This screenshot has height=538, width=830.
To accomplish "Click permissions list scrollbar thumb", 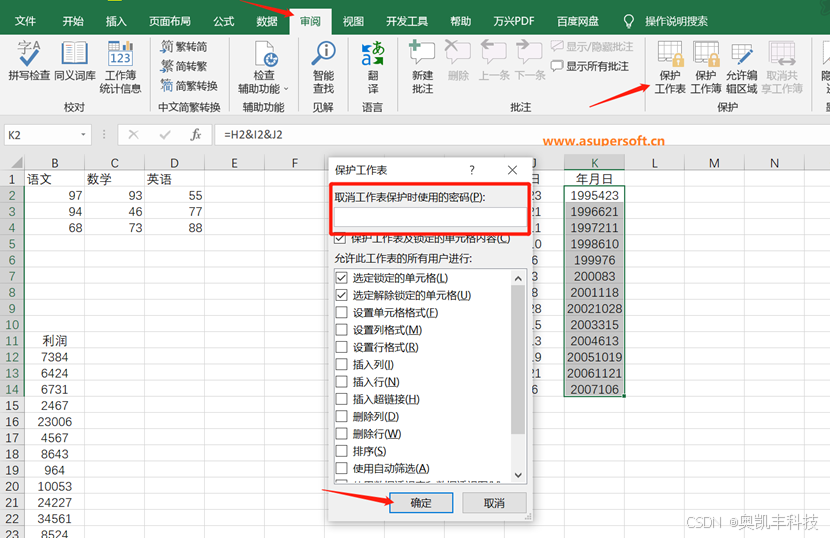I will [518, 360].
